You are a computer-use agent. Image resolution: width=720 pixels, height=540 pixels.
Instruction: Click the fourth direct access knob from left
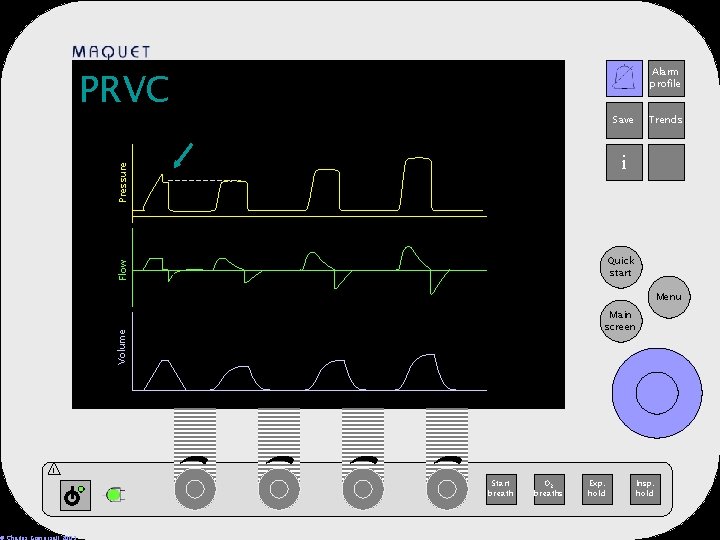tap(447, 489)
